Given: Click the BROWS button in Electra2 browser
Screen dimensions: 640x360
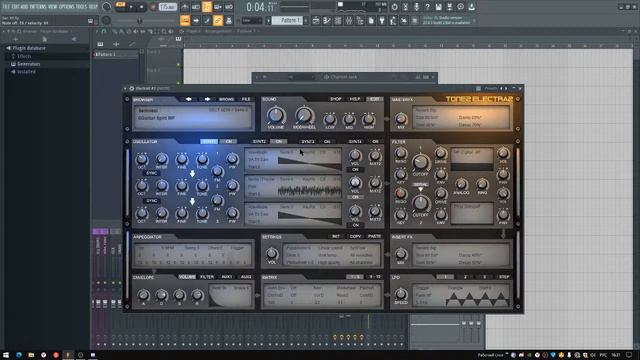Looking at the screenshot, I should click(226, 99).
